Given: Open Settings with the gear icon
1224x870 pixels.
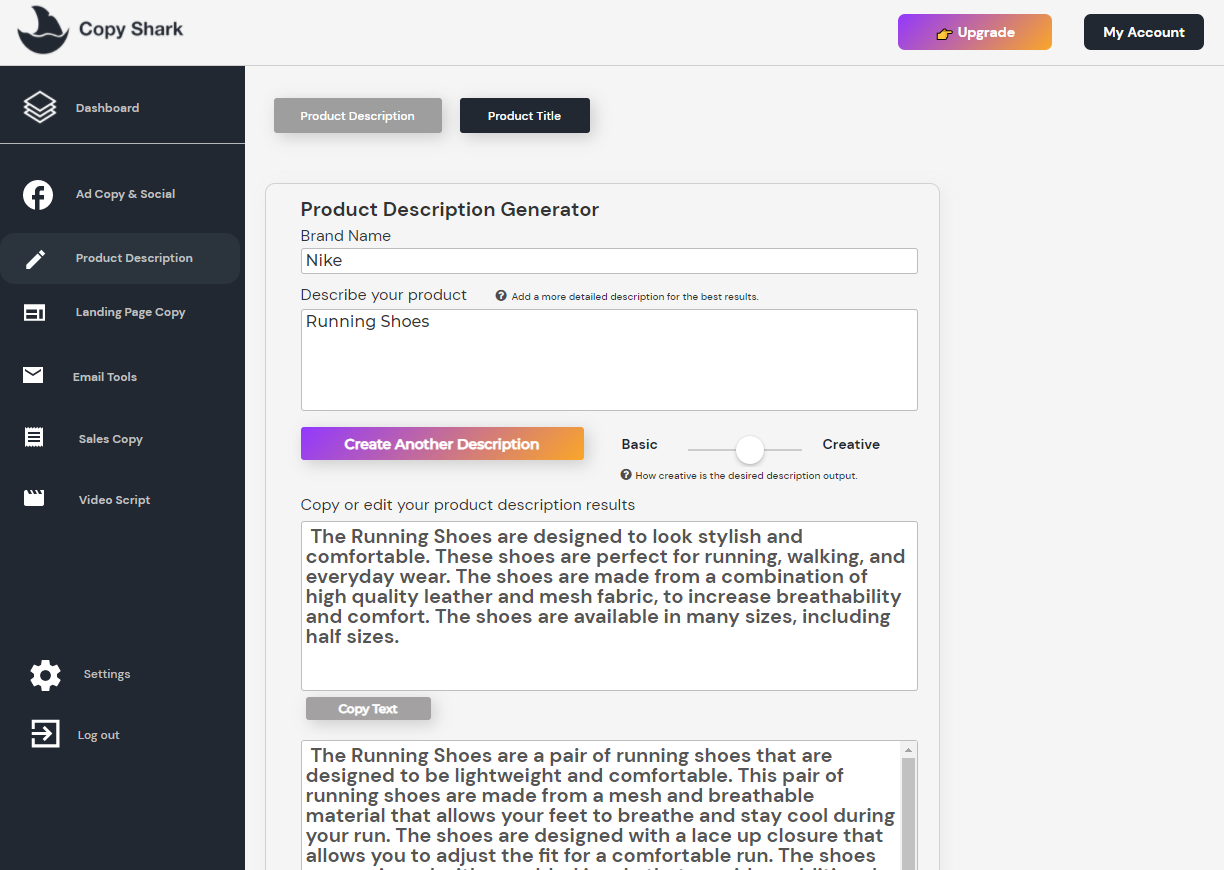Looking at the screenshot, I should [45, 674].
